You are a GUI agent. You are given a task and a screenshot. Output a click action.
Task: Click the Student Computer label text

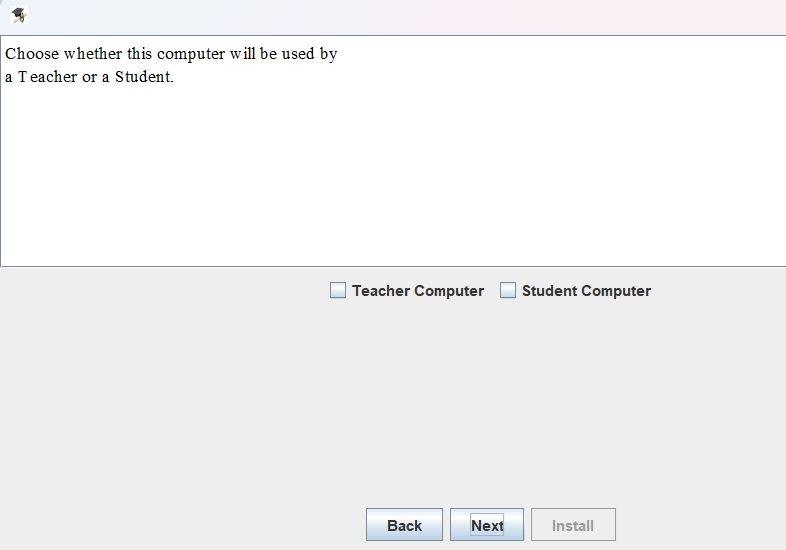pyautogui.click(x=586, y=291)
